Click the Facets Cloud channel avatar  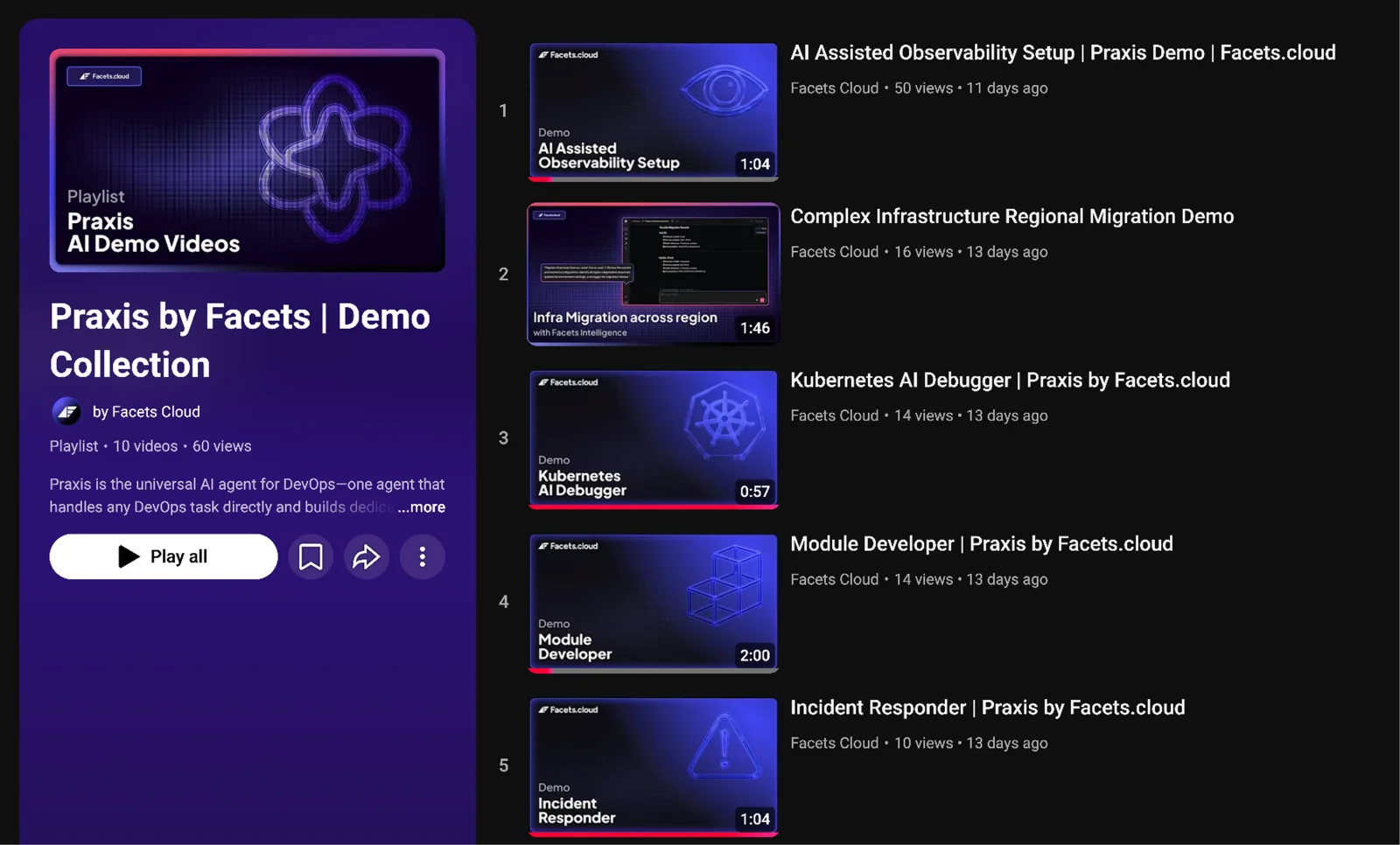click(66, 411)
